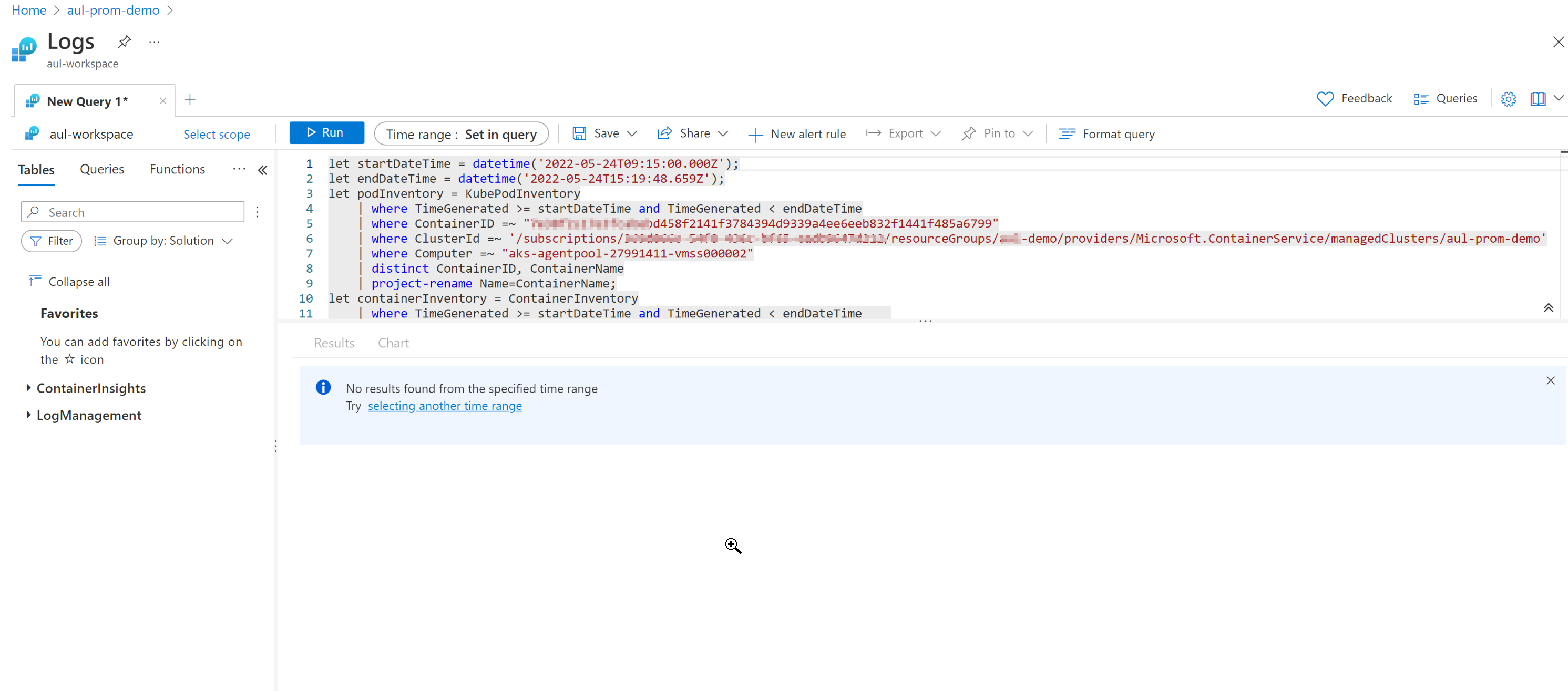Click the tables Search input field
This screenshot has height=691, width=1568.
[134, 212]
